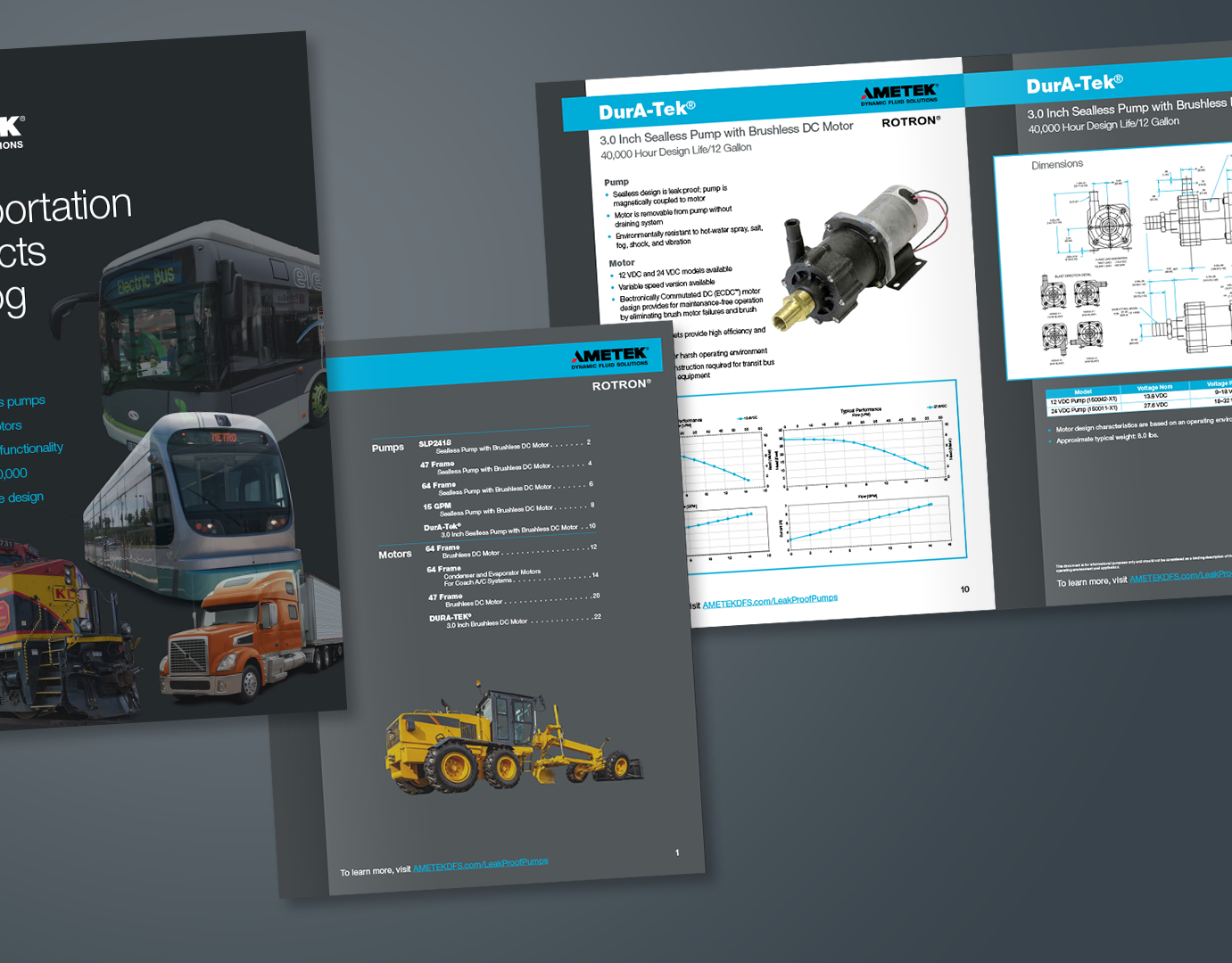The height and width of the screenshot is (963, 1232).
Task: Click the 27.6 VDC table cell
Action: coord(1156,405)
